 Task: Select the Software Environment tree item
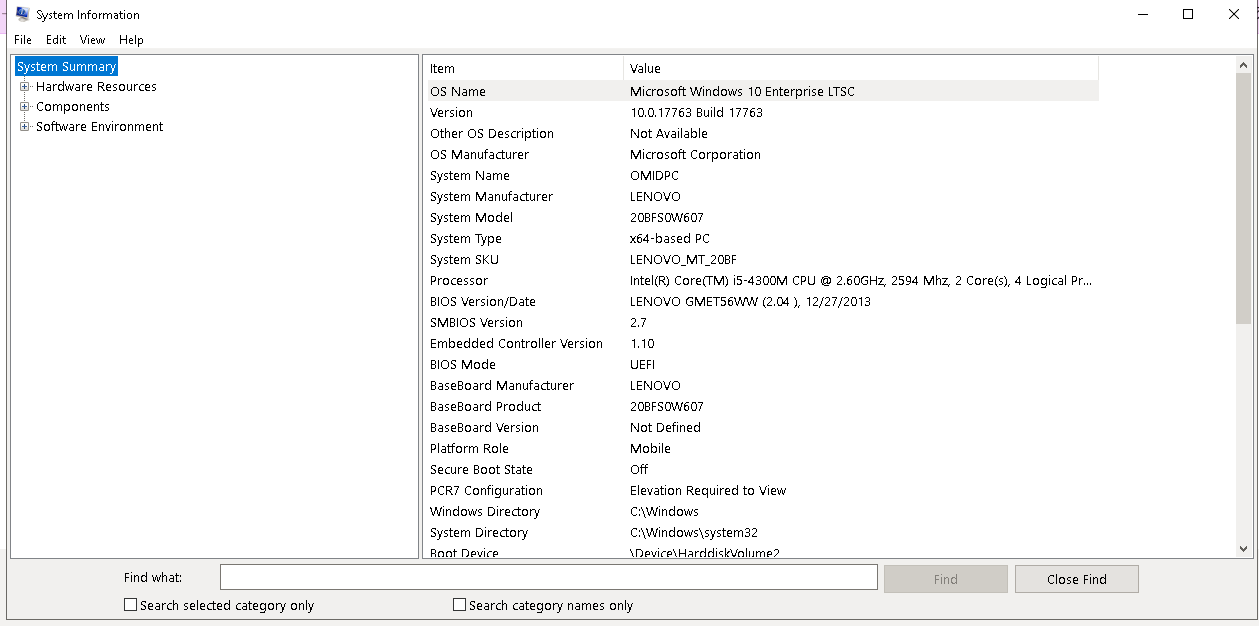pos(100,127)
